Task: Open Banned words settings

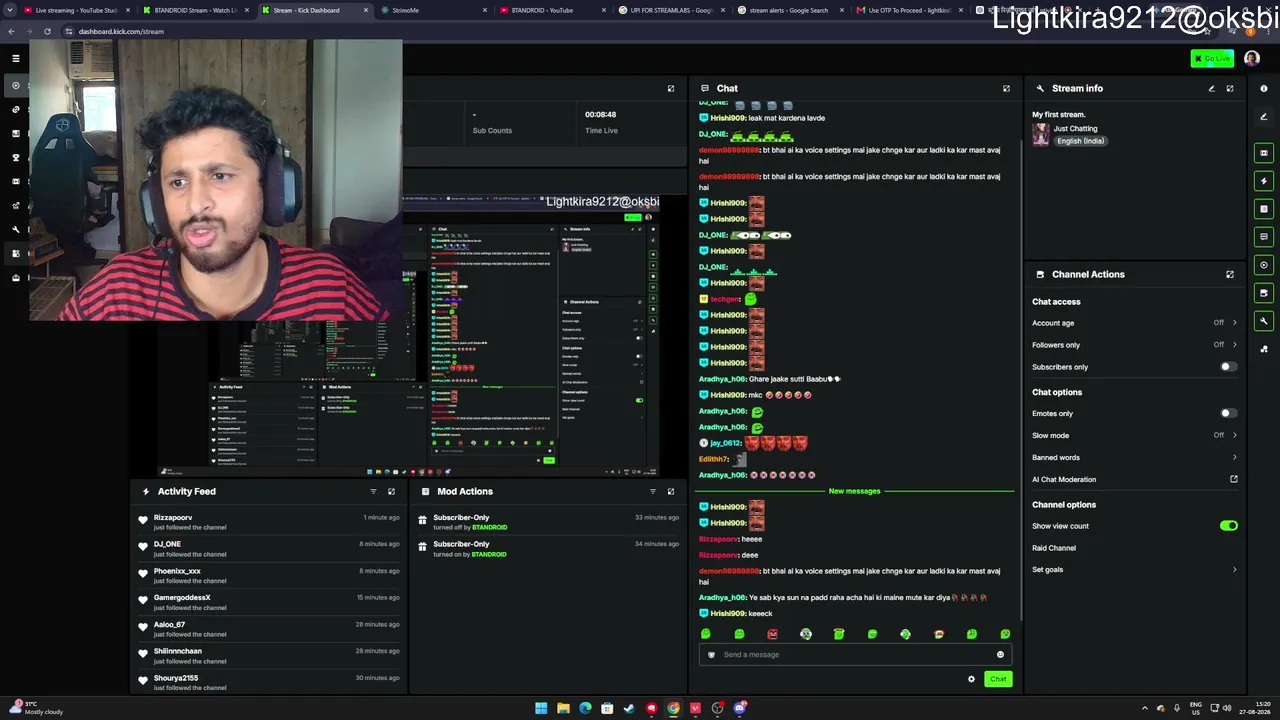Action: (1135, 457)
